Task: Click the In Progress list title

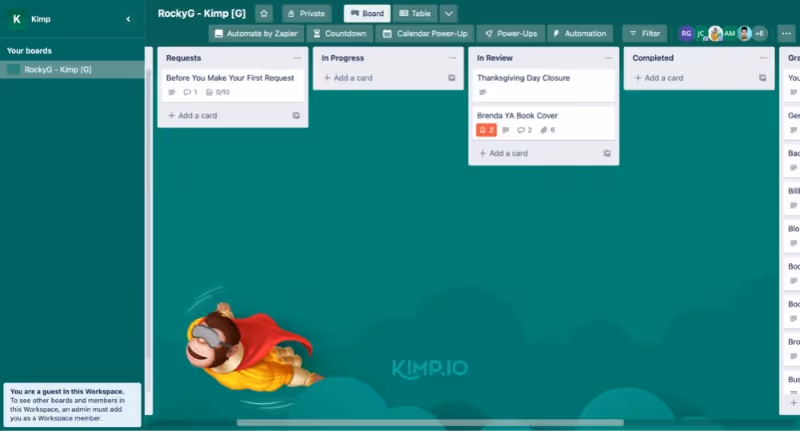Action: coord(343,58)
